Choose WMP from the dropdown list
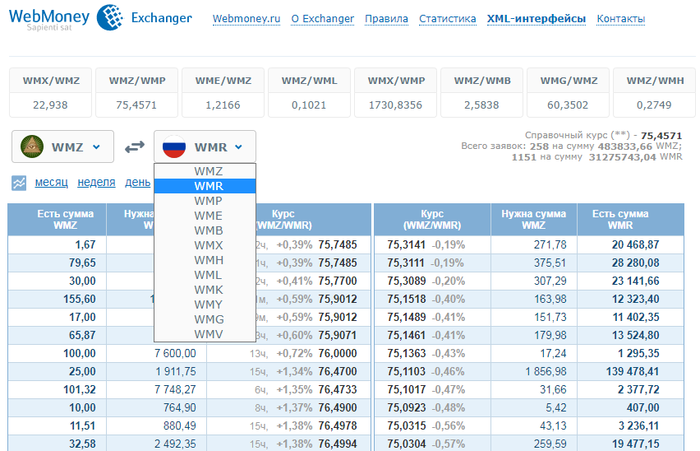 [x=205, y=201]
